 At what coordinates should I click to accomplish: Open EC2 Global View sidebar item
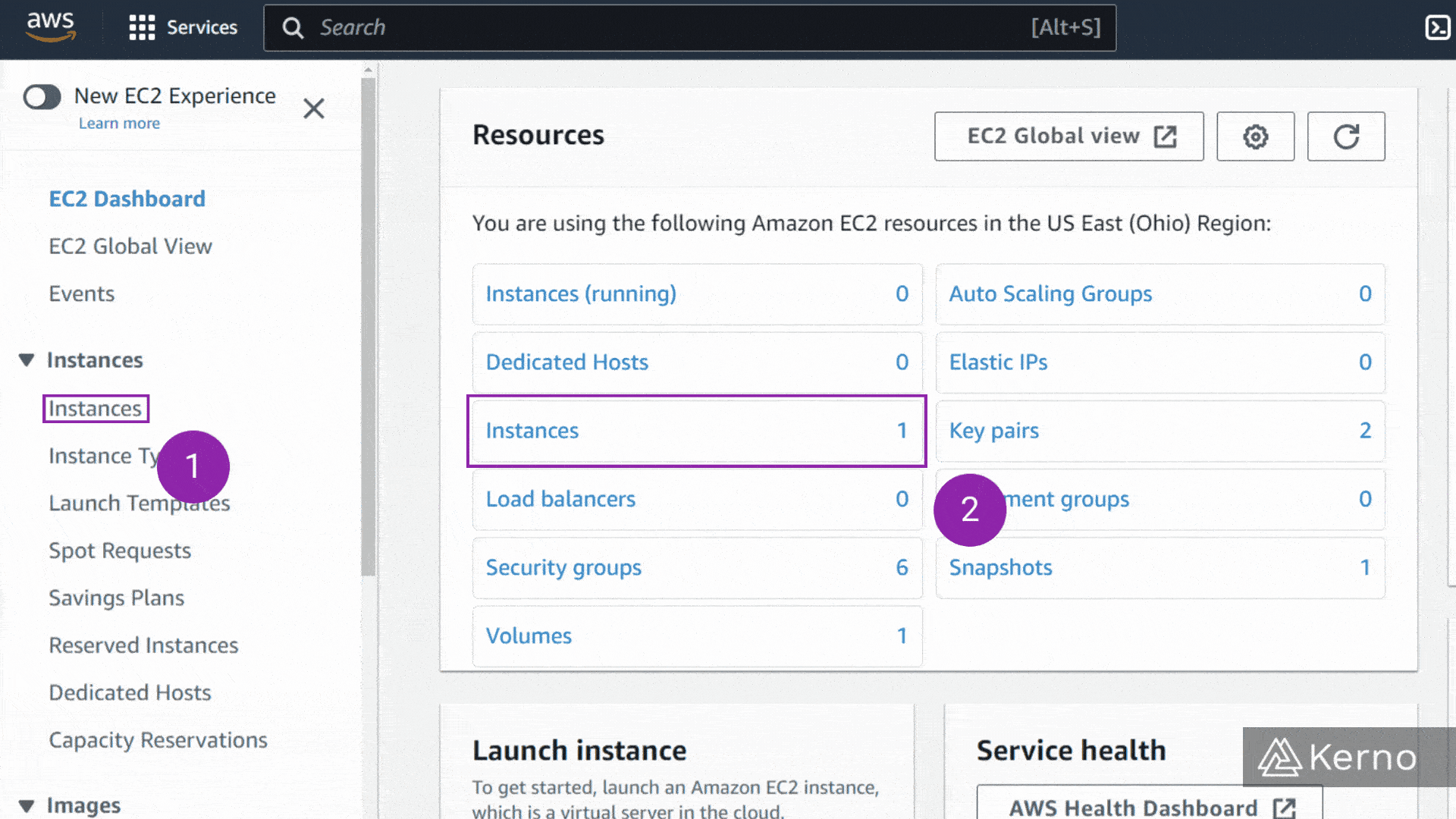pyautogui.click(x=130, y=246)
